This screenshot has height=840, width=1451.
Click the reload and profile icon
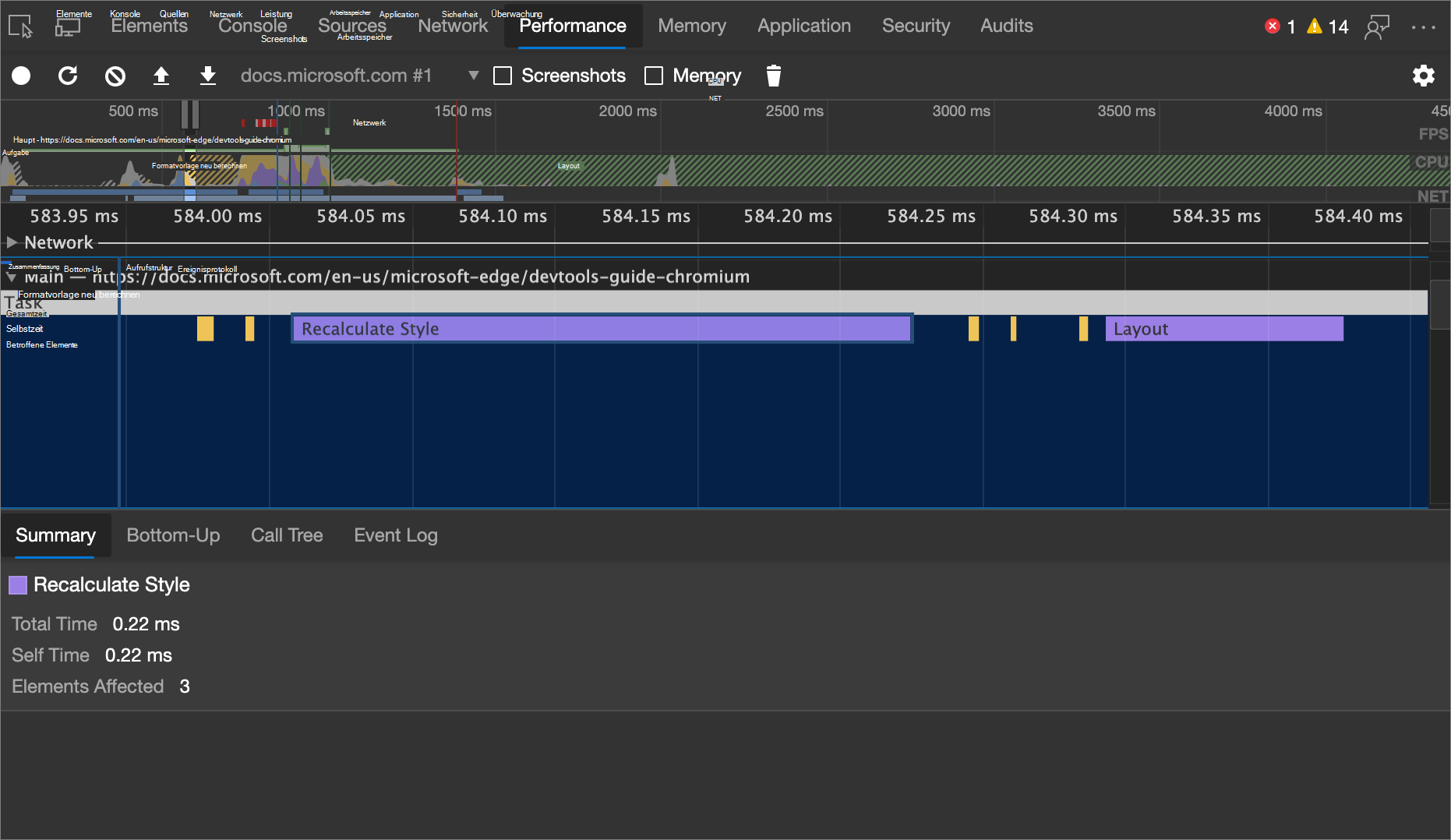68,76
